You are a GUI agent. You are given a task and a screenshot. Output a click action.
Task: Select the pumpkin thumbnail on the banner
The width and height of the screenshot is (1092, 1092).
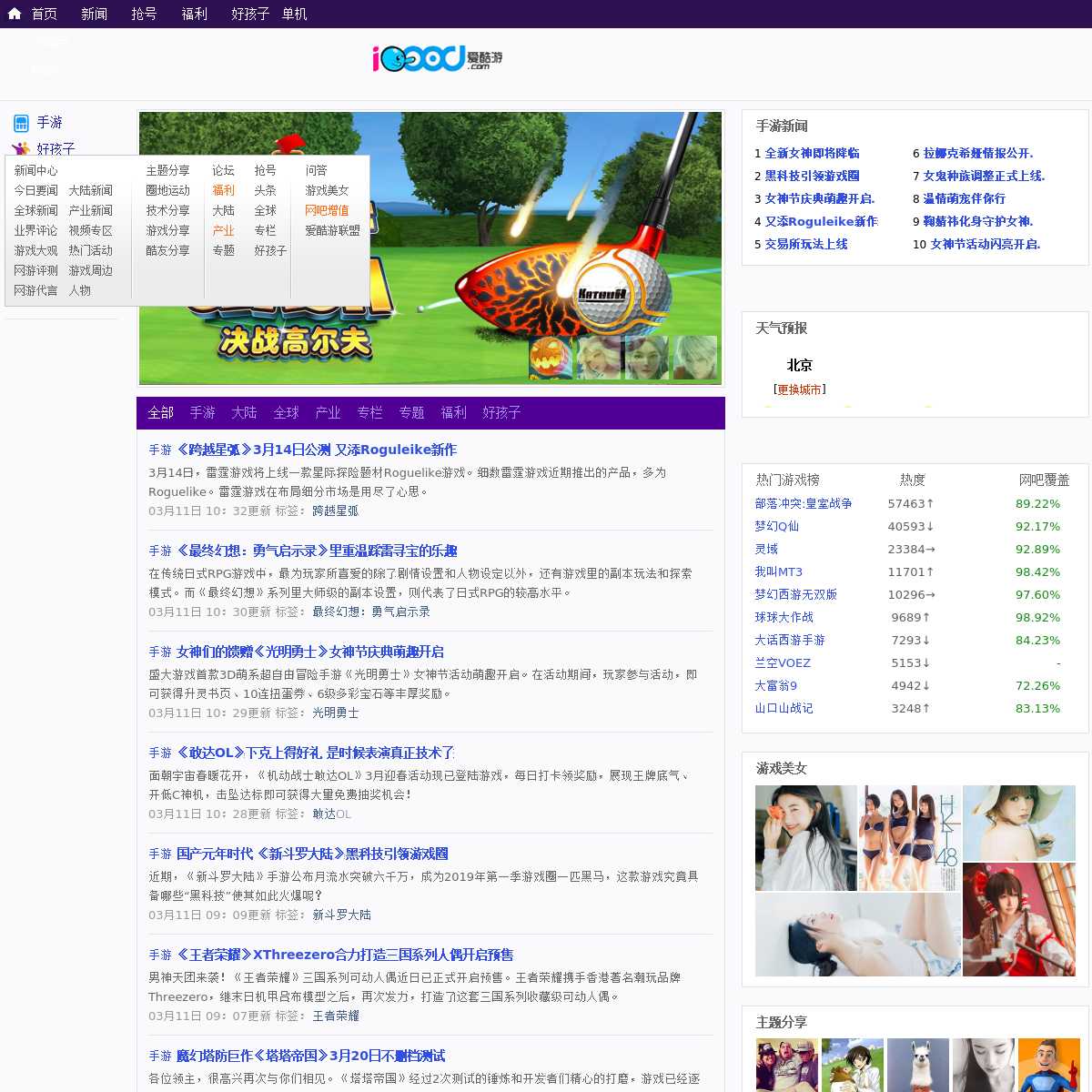point(551,358)
